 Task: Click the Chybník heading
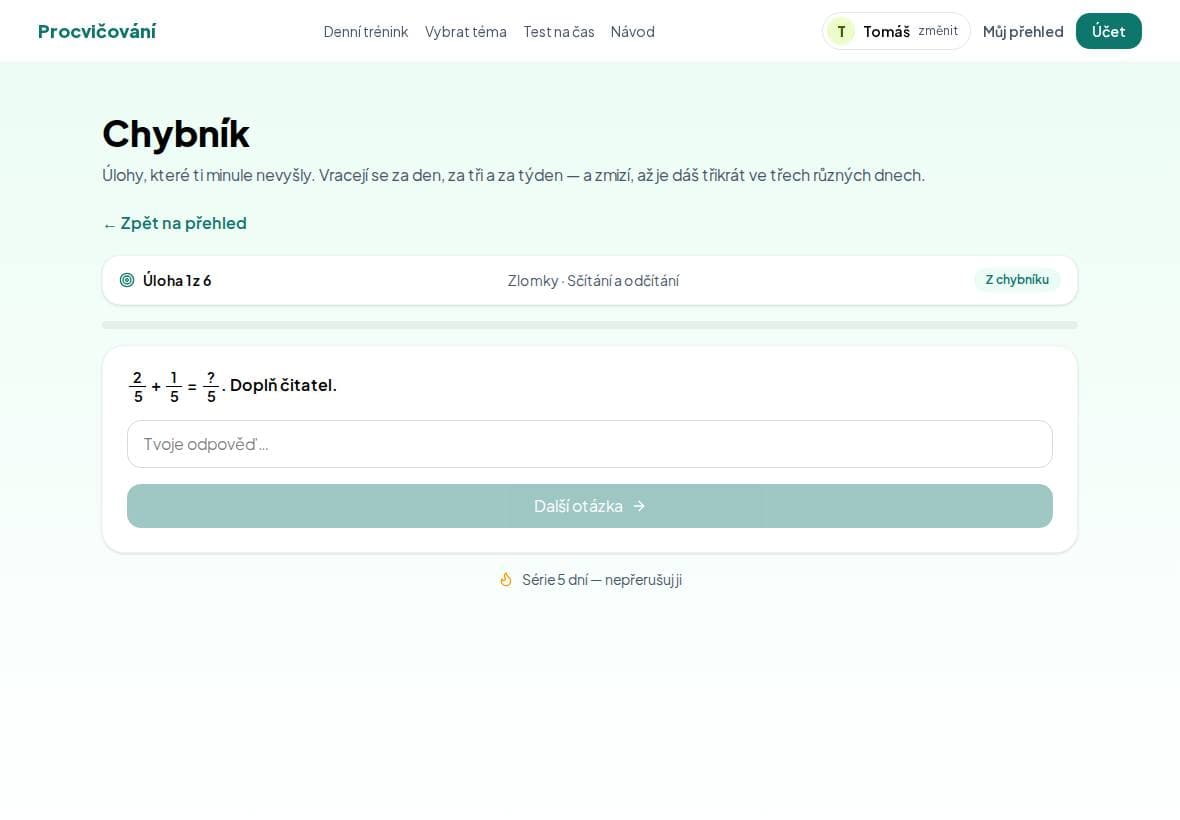point(176,134)
